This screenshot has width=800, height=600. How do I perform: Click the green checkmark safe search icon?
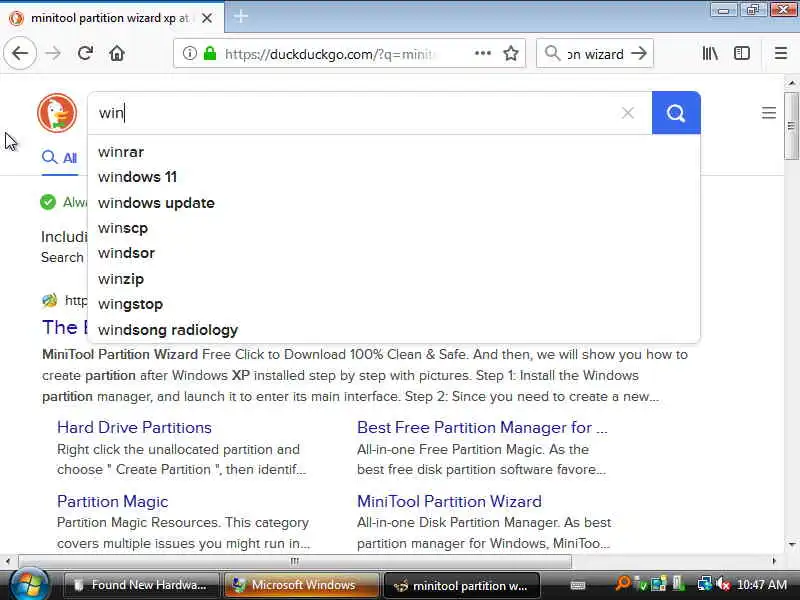tap(48, 202)
